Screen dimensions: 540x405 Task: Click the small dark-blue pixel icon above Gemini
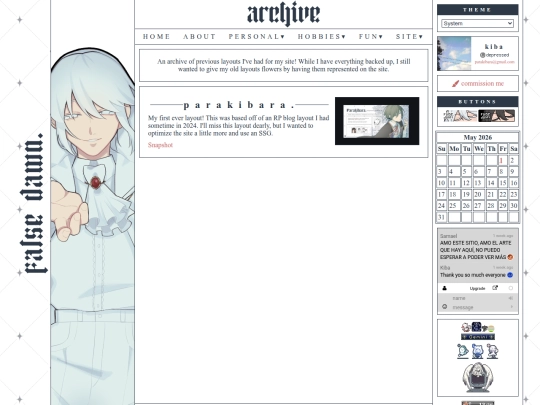click(x=476, y=327)
